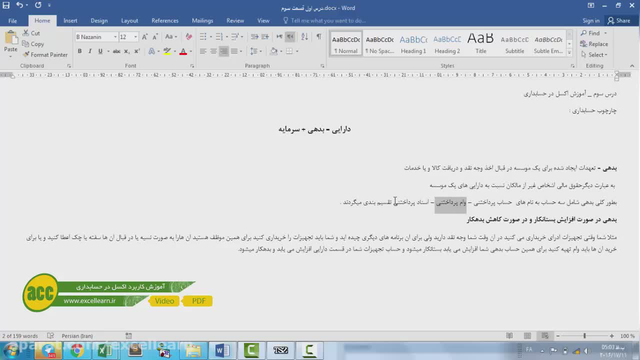Viewport: 640px width, 360px height.
Task: Open Replace dialog
Action: 594,44
